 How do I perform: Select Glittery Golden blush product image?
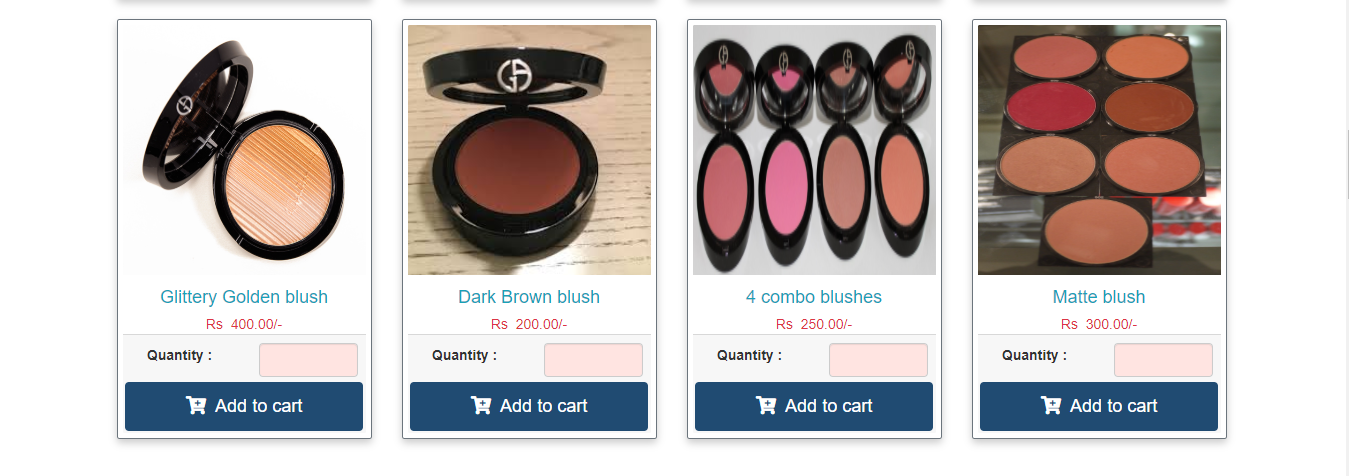pos(244,150)
